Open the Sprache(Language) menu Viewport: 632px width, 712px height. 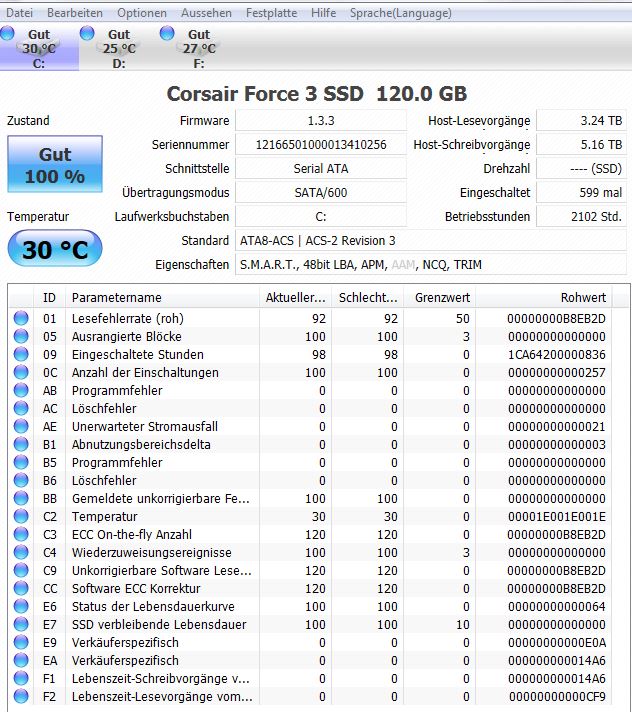click(x=400, y=13)
